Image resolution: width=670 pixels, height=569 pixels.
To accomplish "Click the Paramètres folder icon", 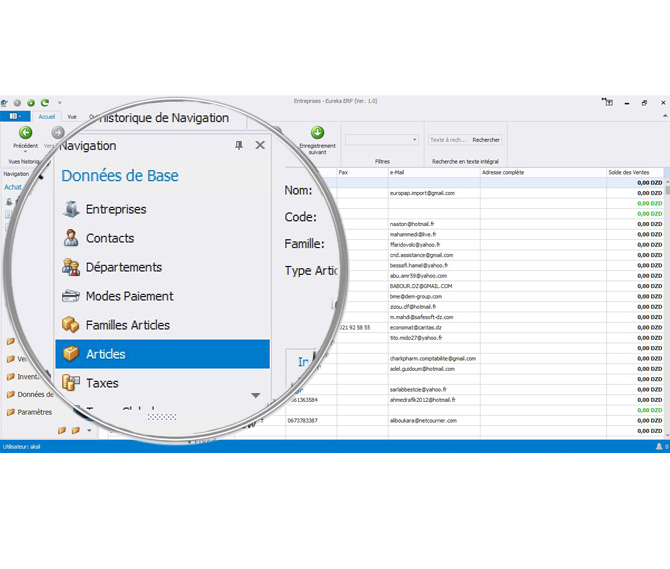I will pyautogui.click(x=11, y=412).
